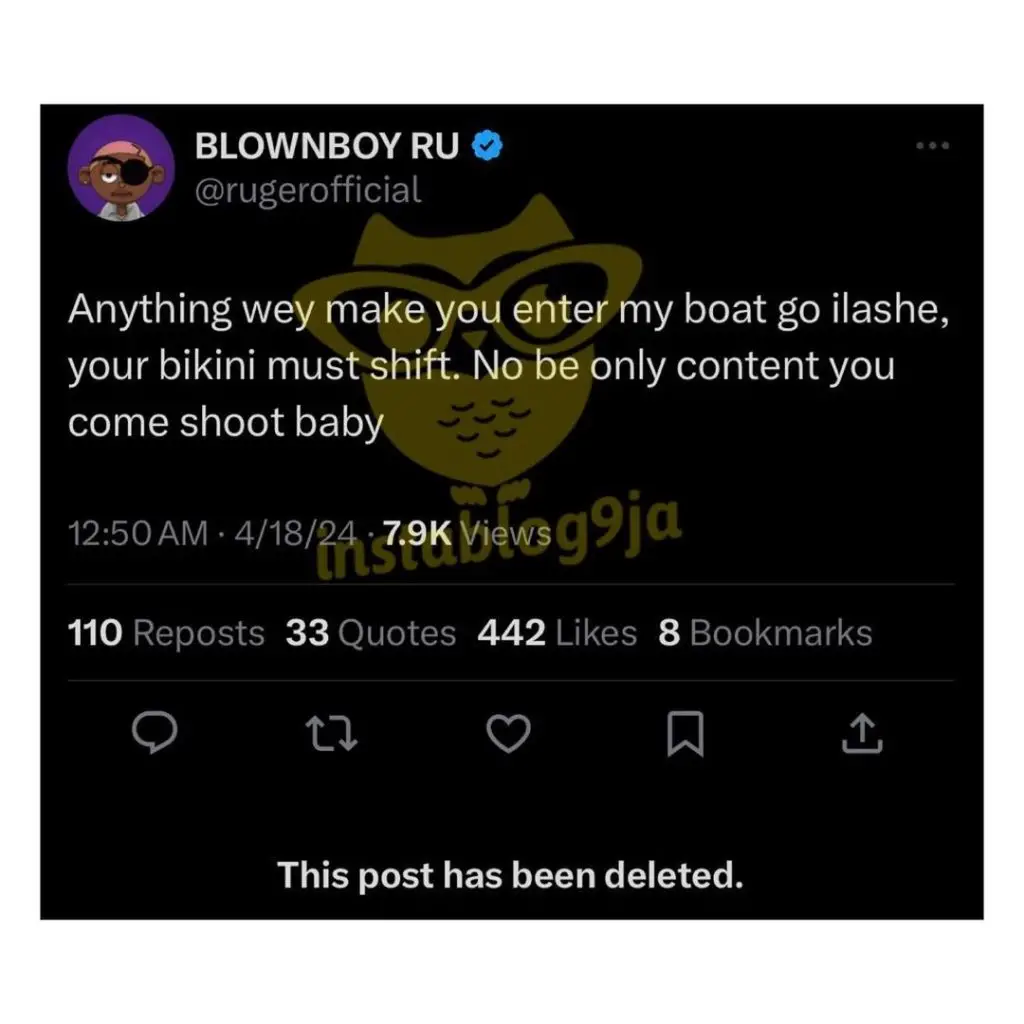Click the 'This post has been deleted' notice
The image size is (1024, 1024).
(x=511, y=875)
